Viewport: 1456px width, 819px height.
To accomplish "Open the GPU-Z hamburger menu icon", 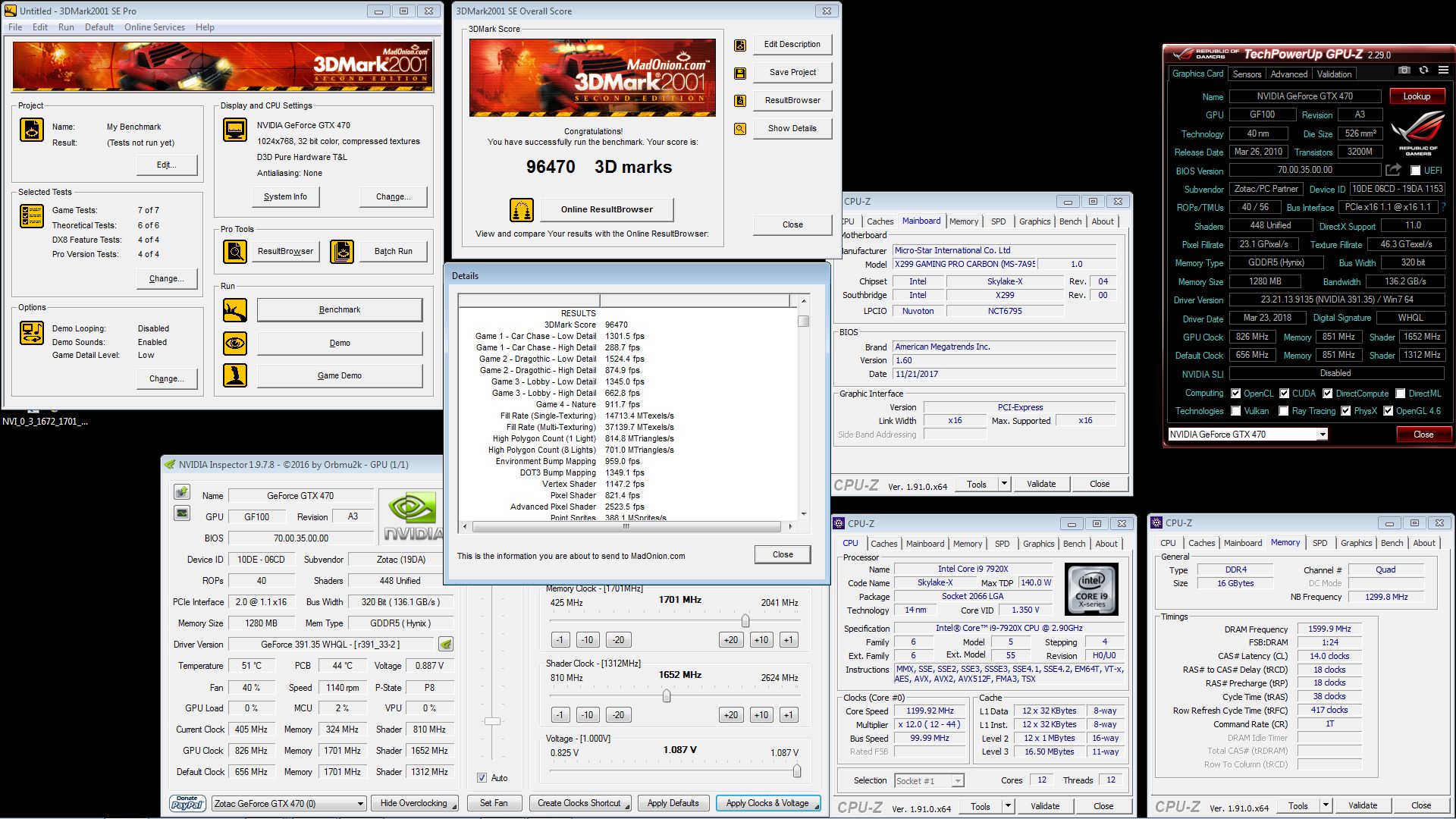I will coord(1443,70).
